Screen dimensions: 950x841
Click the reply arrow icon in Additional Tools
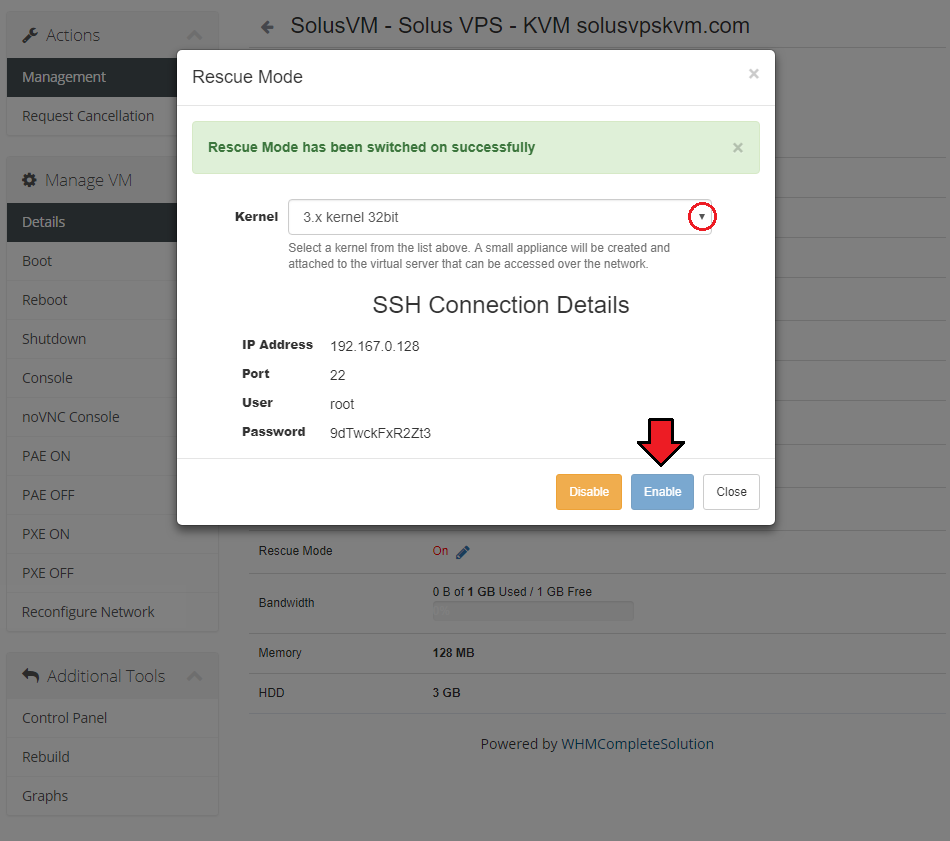point(30,675)
